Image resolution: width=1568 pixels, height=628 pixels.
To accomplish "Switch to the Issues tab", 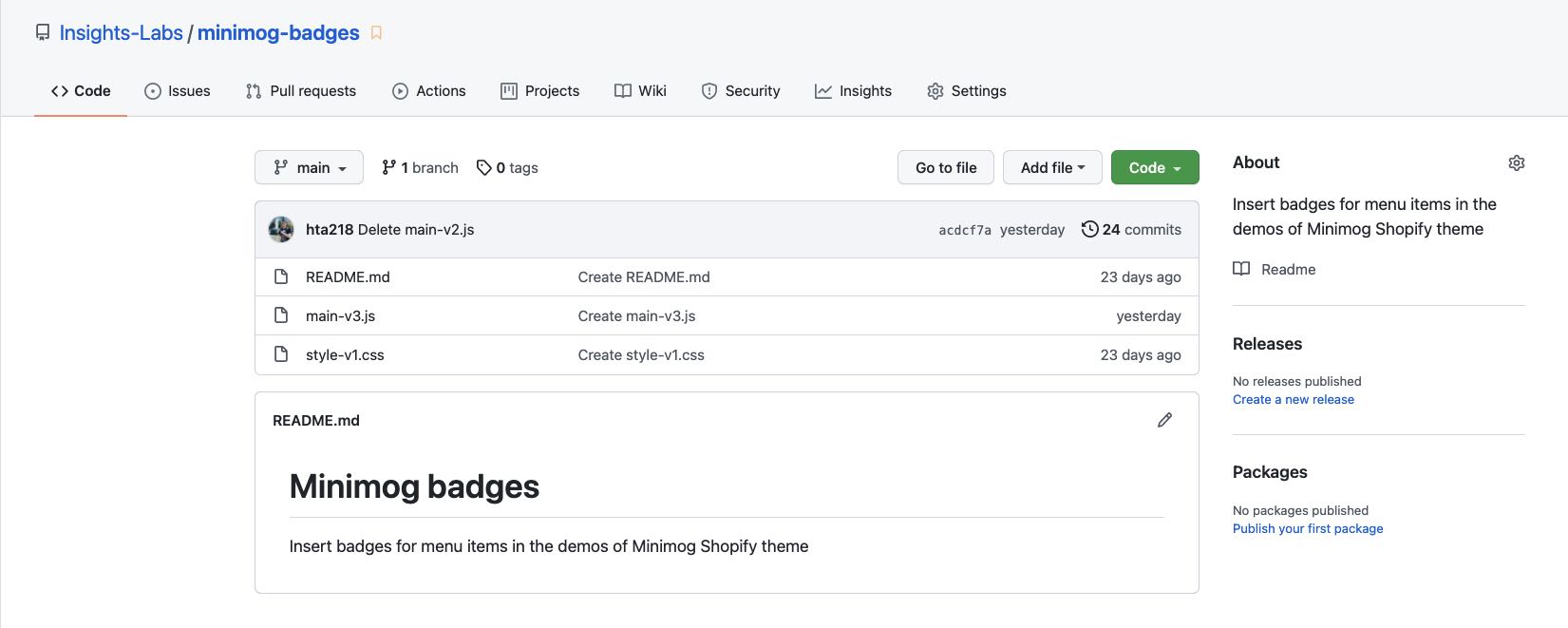I will pos(178,91).
